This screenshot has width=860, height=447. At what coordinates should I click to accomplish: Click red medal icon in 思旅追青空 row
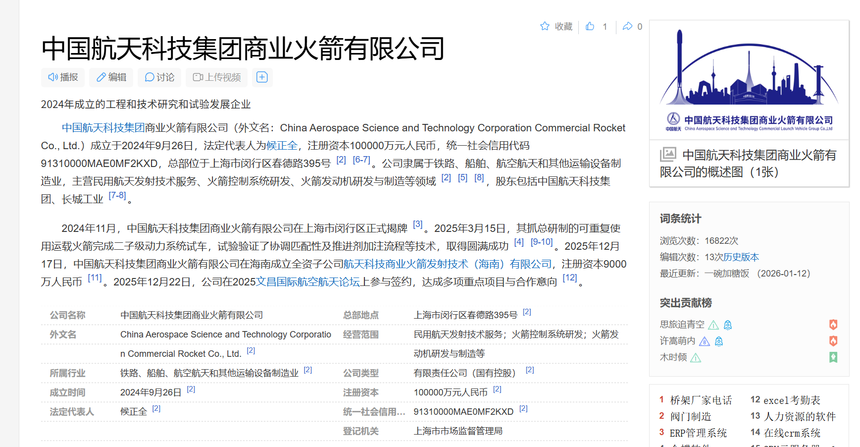tap(833, 325)
